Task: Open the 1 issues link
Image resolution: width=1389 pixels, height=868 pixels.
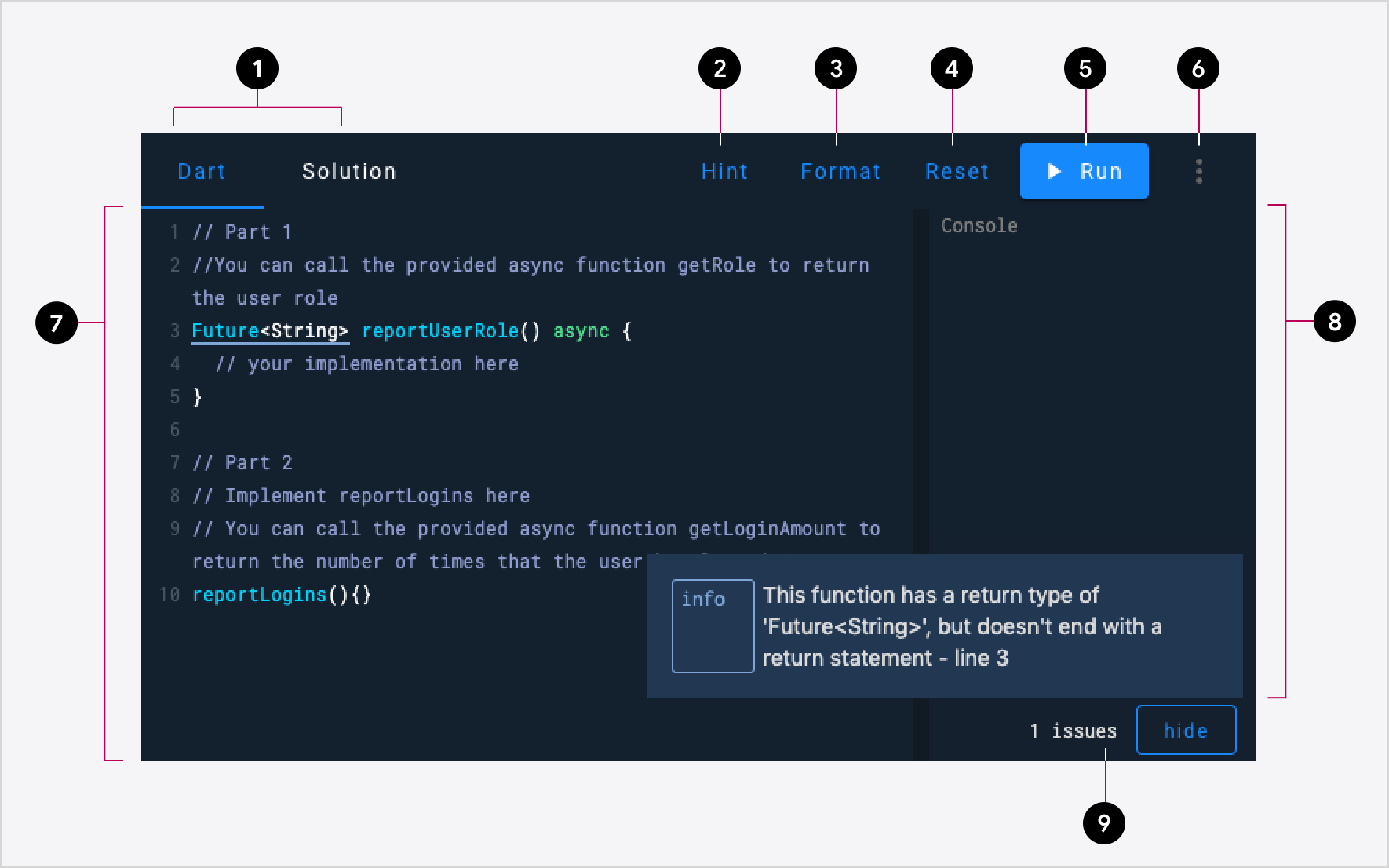Action: click(x=1072, y=730)
